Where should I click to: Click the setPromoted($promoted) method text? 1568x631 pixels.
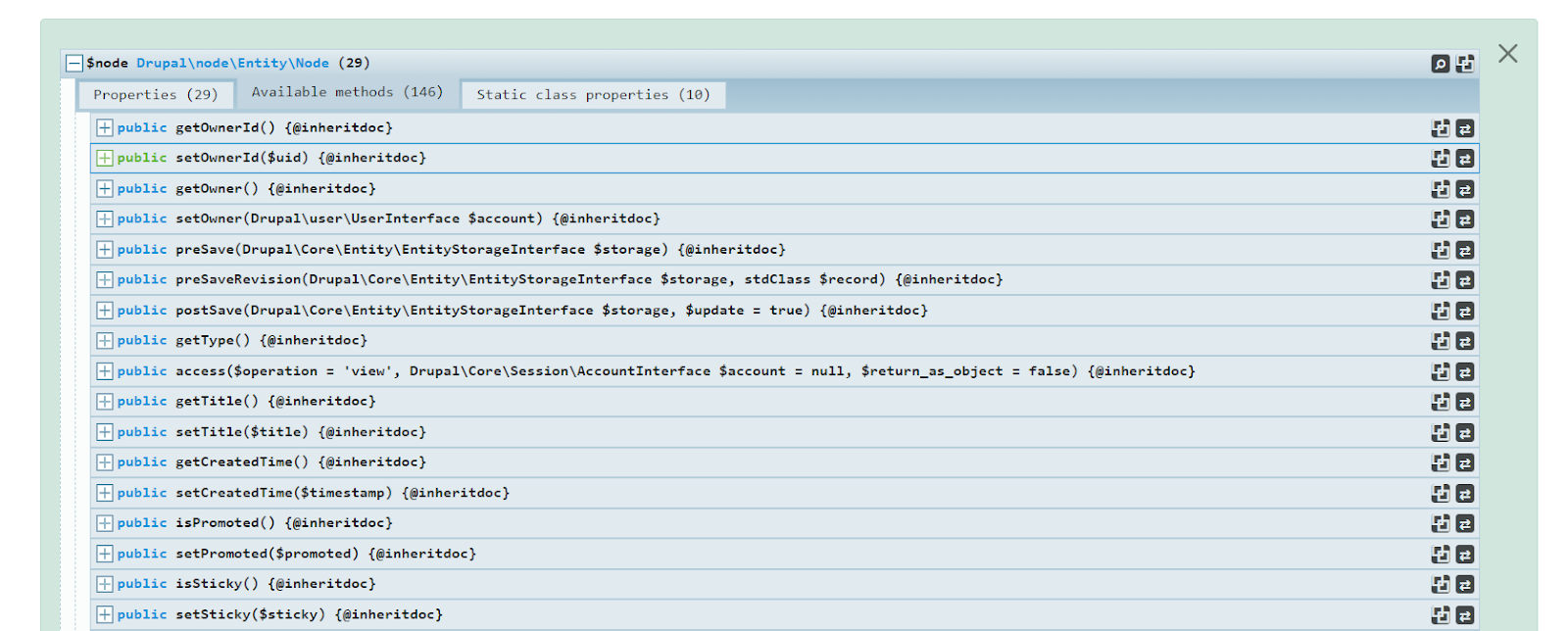pyautogui.click(x=268, y=553)
